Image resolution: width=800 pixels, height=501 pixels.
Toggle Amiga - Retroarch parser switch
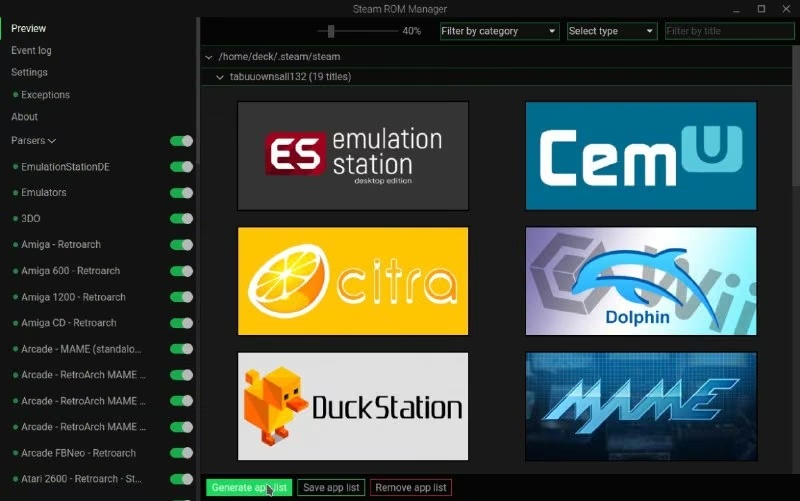tap(181, 245)
